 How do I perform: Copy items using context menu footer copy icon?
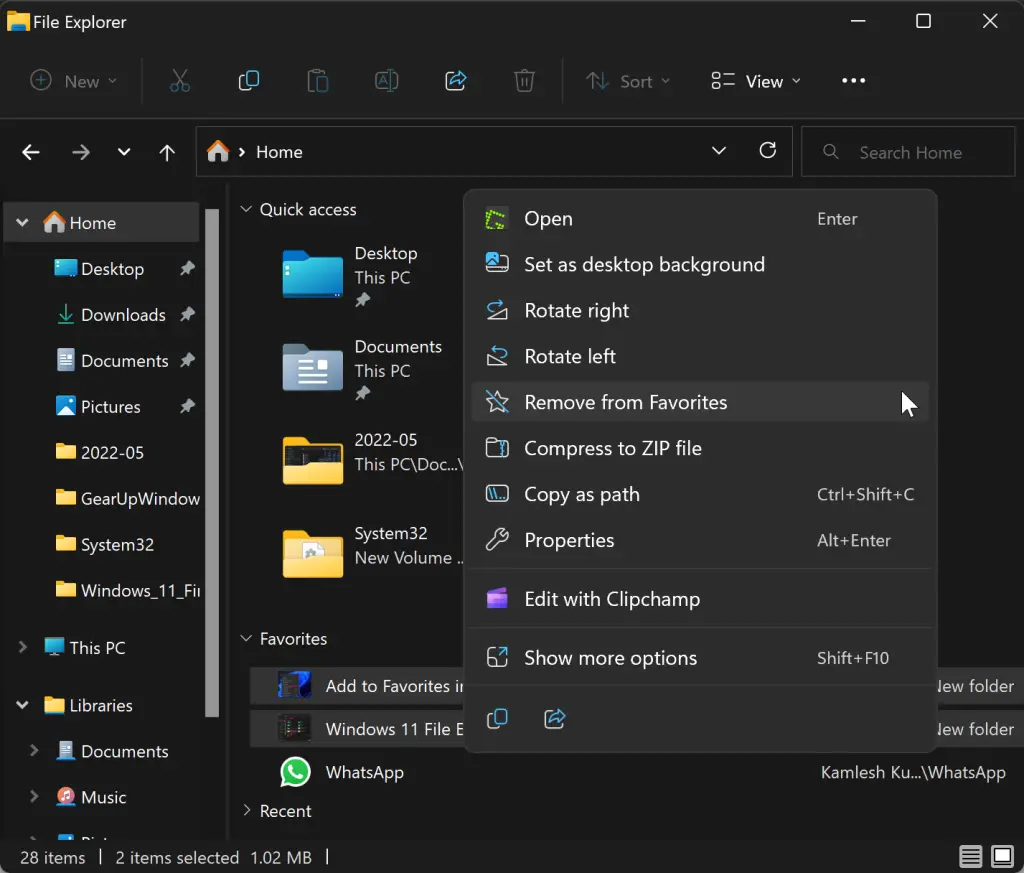pos(497,718)
